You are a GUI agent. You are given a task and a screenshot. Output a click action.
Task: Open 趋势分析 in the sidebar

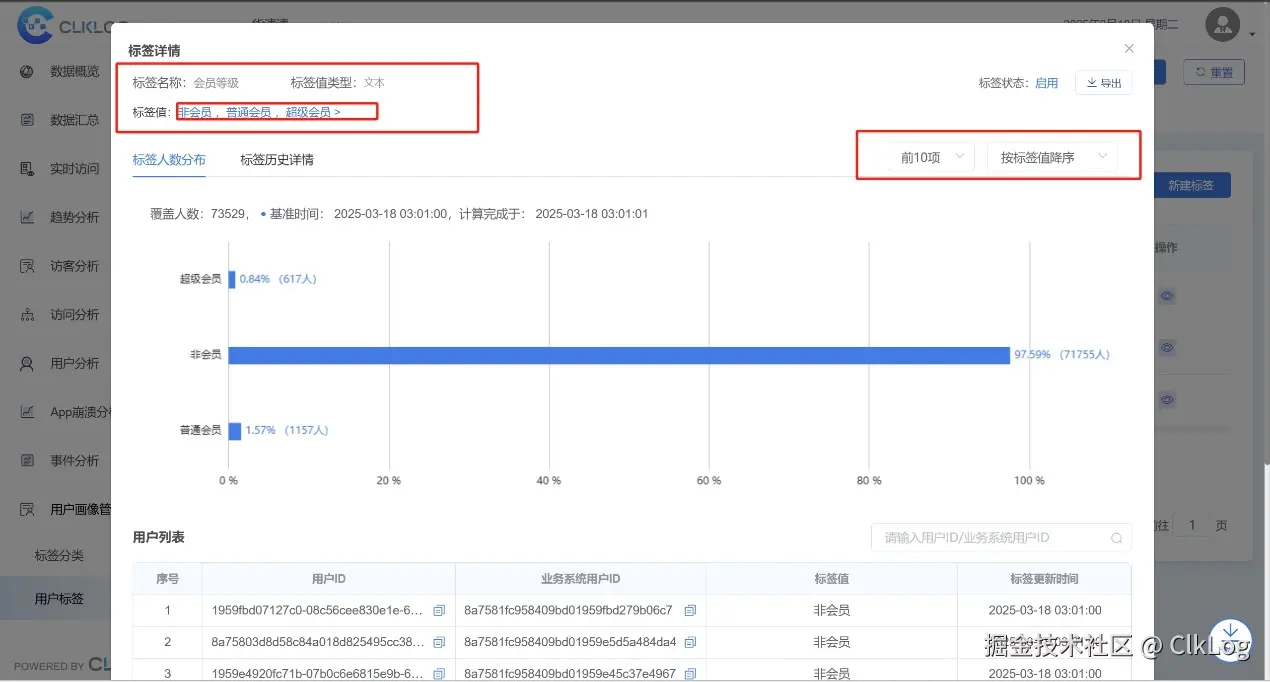coord(74,217)
